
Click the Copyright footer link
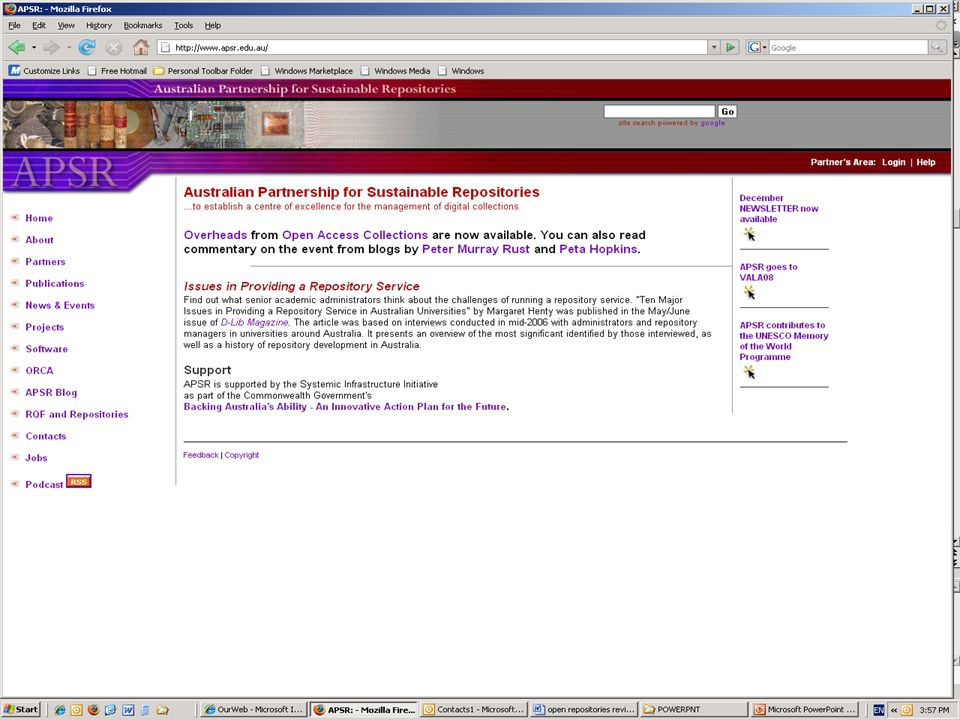[x=242, y=455]
